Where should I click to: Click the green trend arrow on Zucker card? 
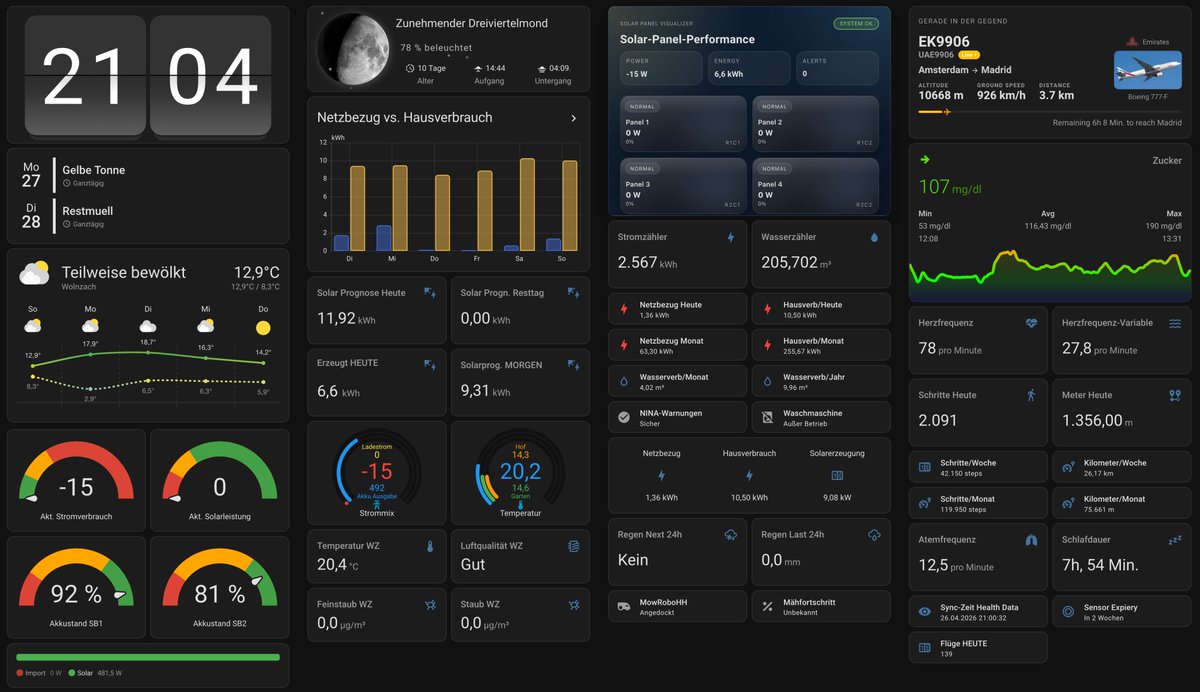(925, 159)
